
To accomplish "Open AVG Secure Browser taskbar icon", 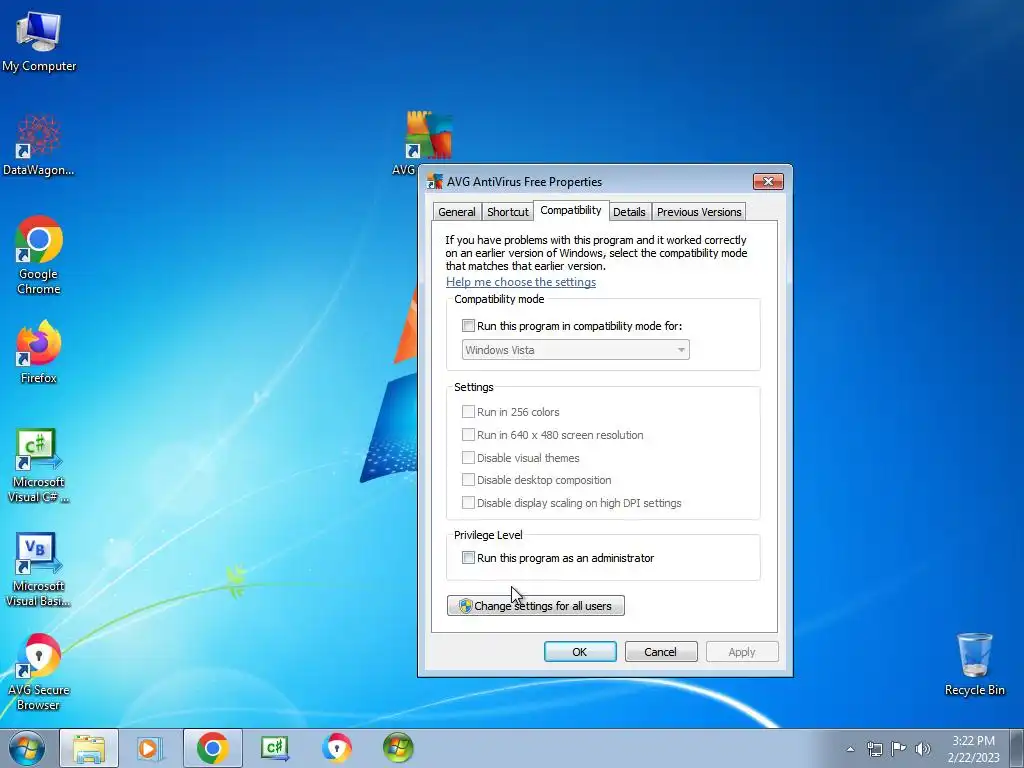I will 336,748.
